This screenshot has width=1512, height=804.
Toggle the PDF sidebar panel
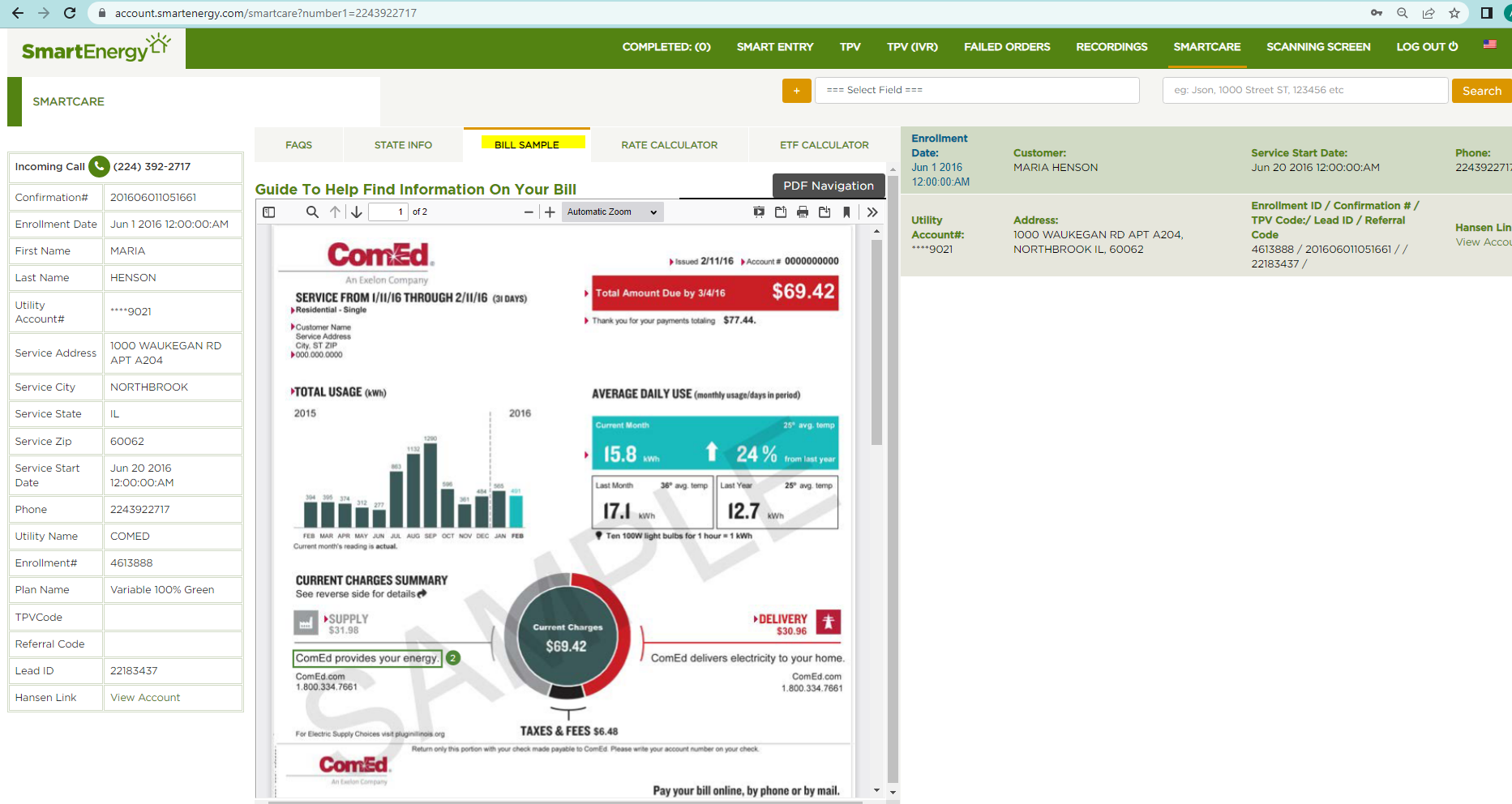click(269, 212)
